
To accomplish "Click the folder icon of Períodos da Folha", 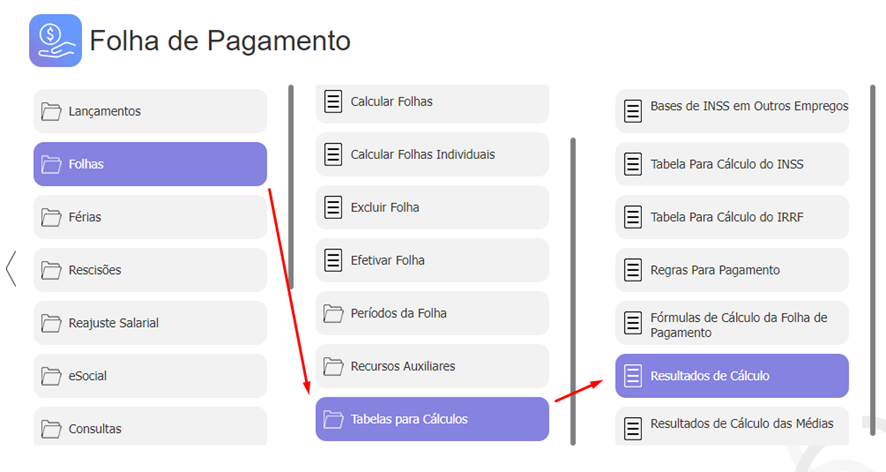I will [333, 313].
